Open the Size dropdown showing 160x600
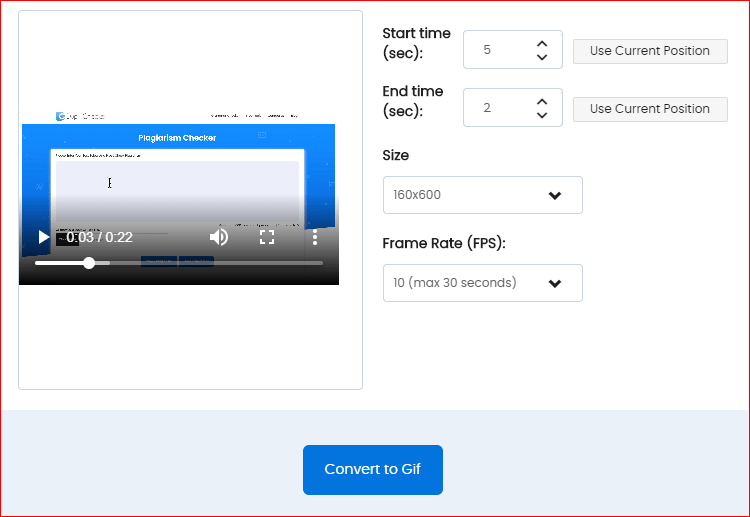Image resolution: width=750 pixels, height=517 pixels. click(x=483, y=195)
